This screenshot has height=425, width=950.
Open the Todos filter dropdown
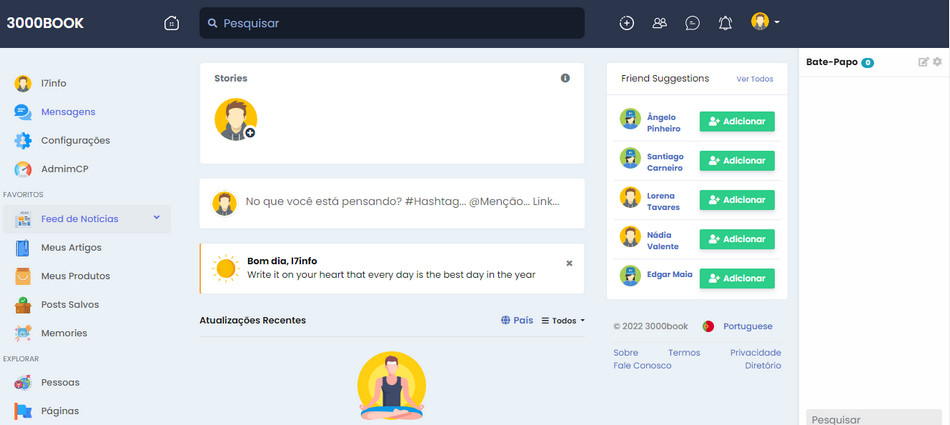(563, 321)
